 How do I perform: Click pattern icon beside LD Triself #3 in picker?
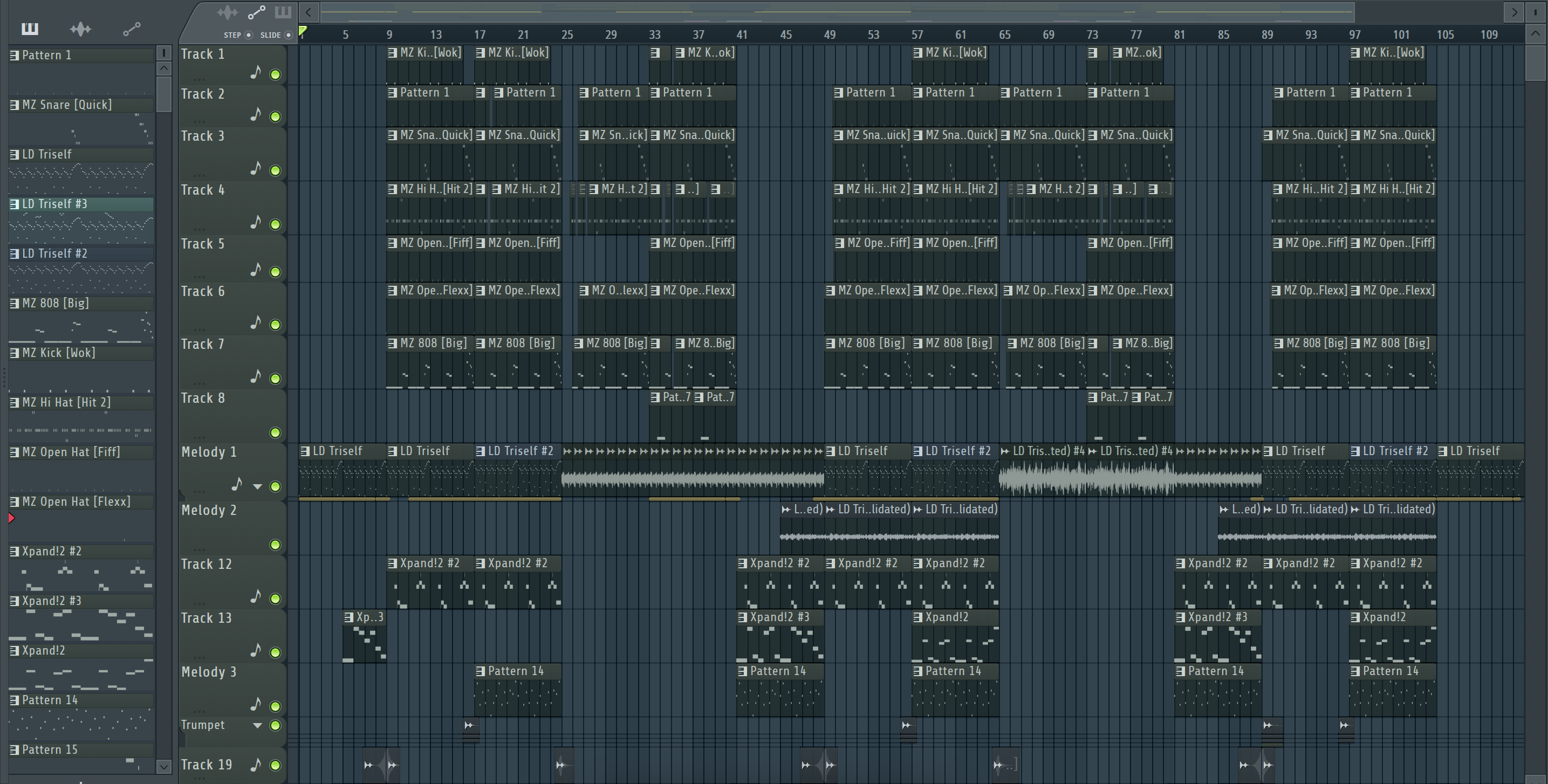(x=15, y=204)
